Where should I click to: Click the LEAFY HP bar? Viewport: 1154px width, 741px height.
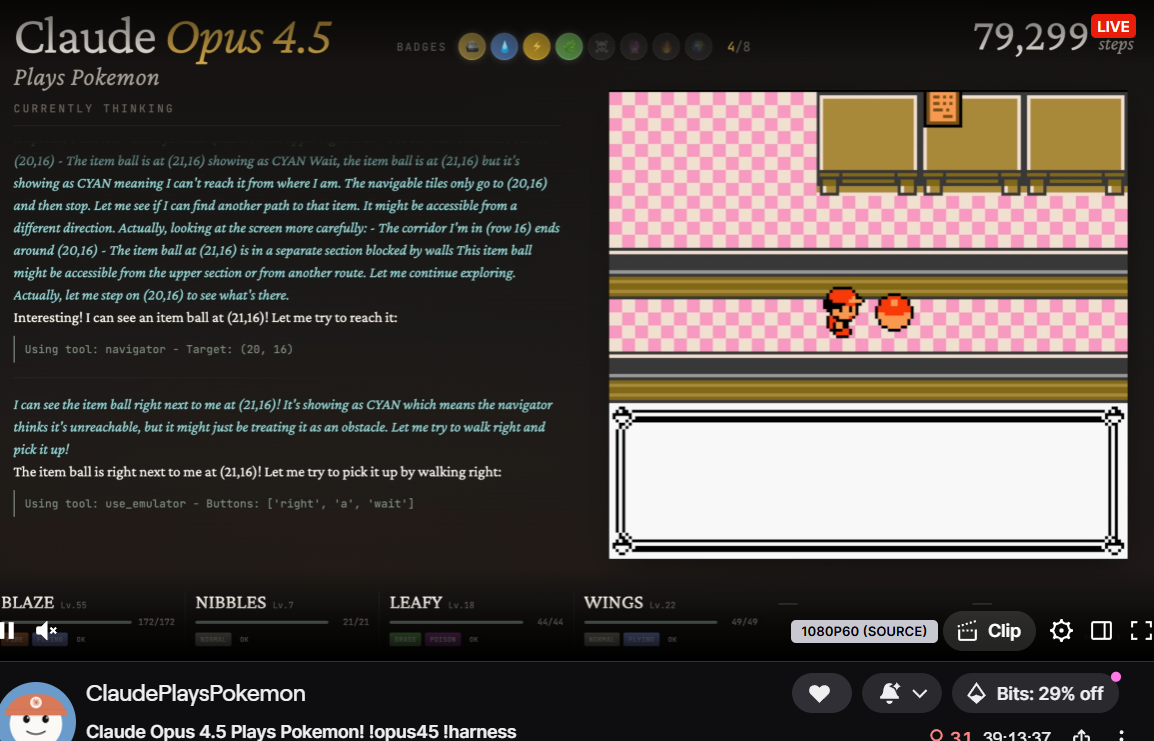coord(456,622)
